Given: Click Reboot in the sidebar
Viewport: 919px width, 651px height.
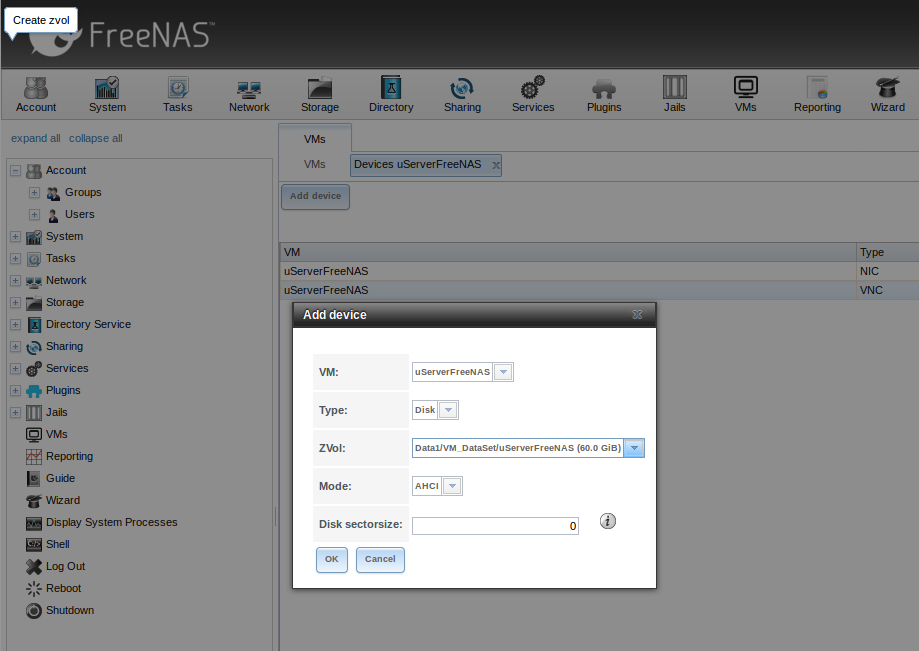Looking at the screenshot, I should [53, 588].
